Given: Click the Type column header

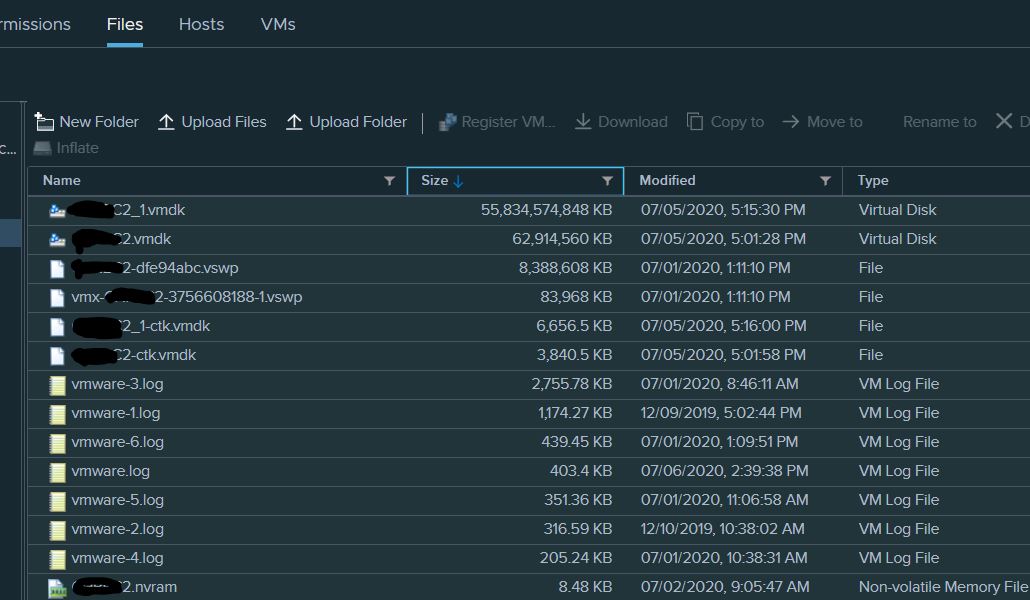Looking at the screenshot, I should 871,181.
